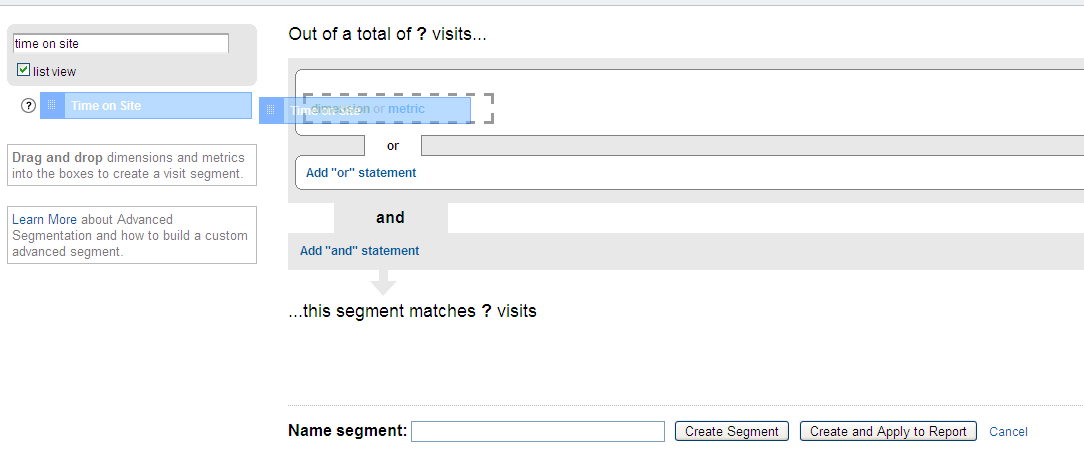Cancel the segment creation
The height and width of the screenshot is (455, 1084).
coord(1008,432)
